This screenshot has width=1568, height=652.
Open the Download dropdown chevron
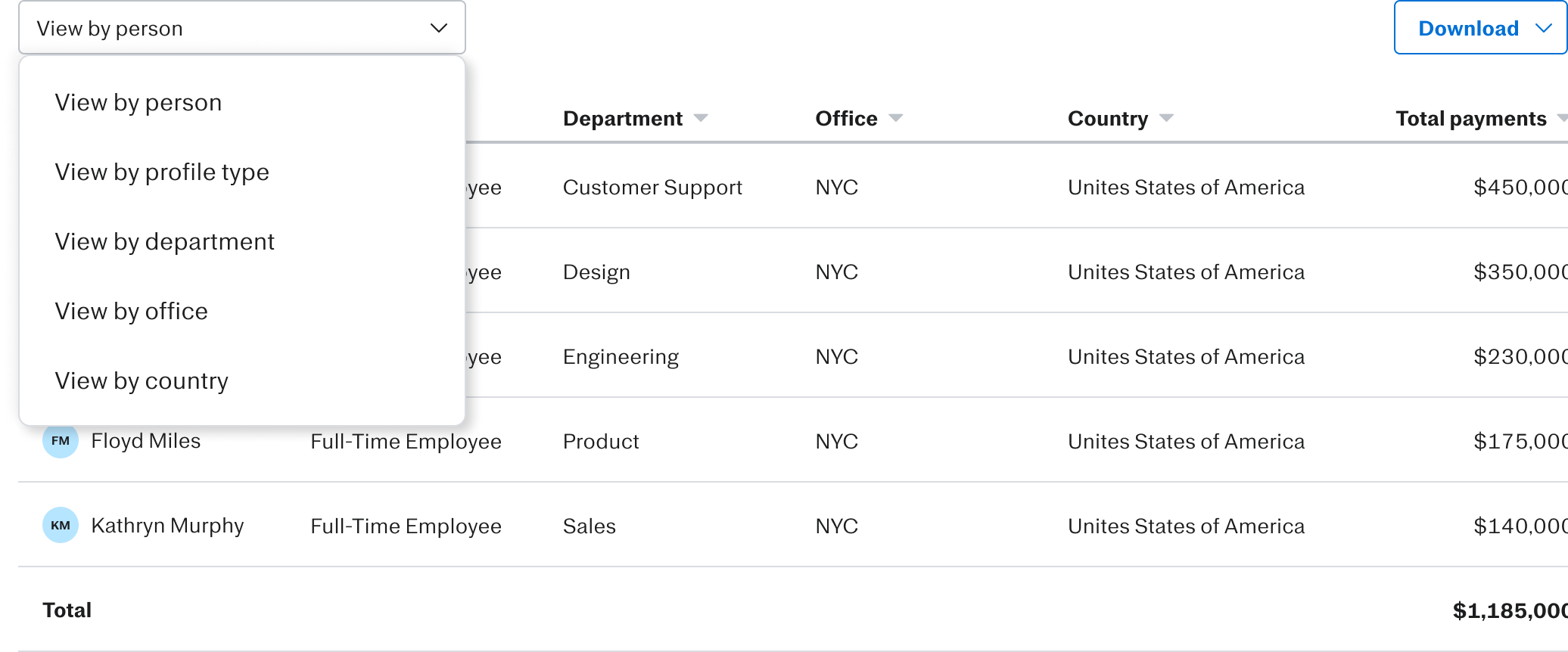1544,28
